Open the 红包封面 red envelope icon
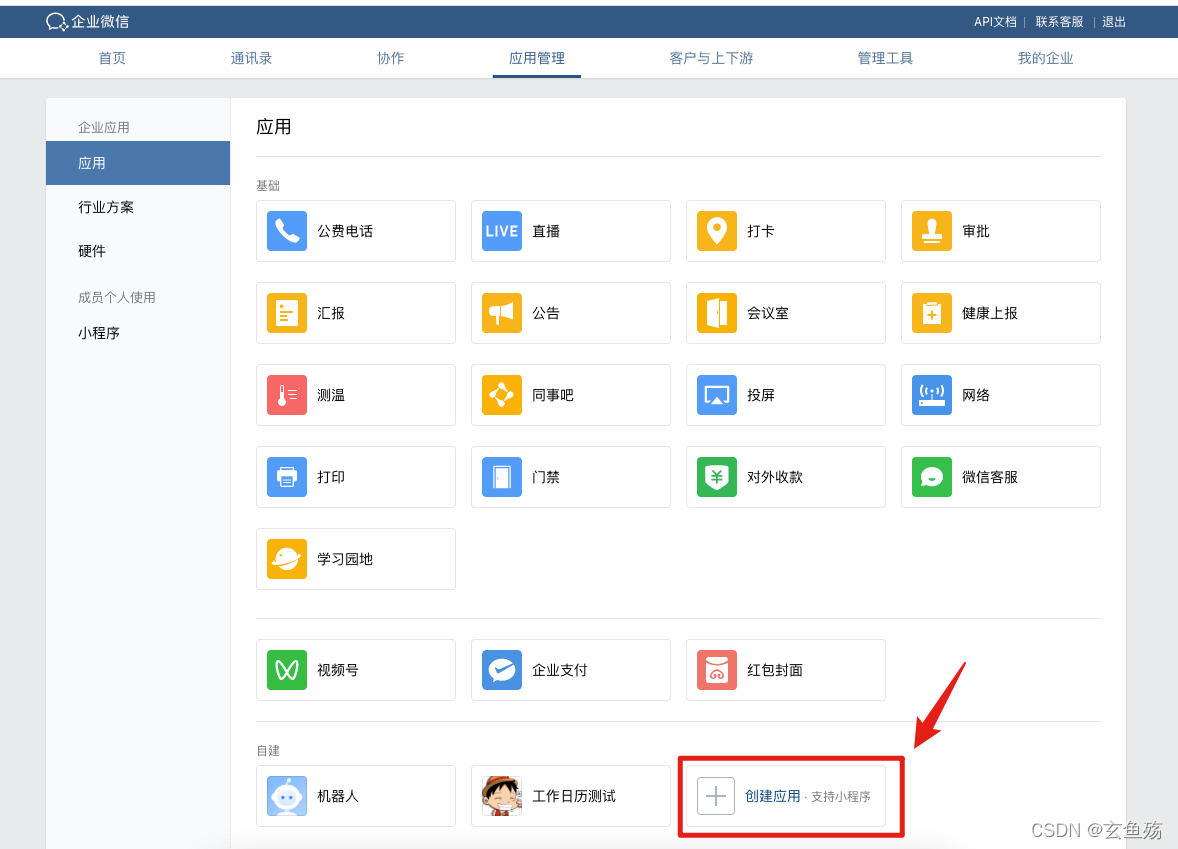Screen dimensions: 1178x849 tap(716, 669)
